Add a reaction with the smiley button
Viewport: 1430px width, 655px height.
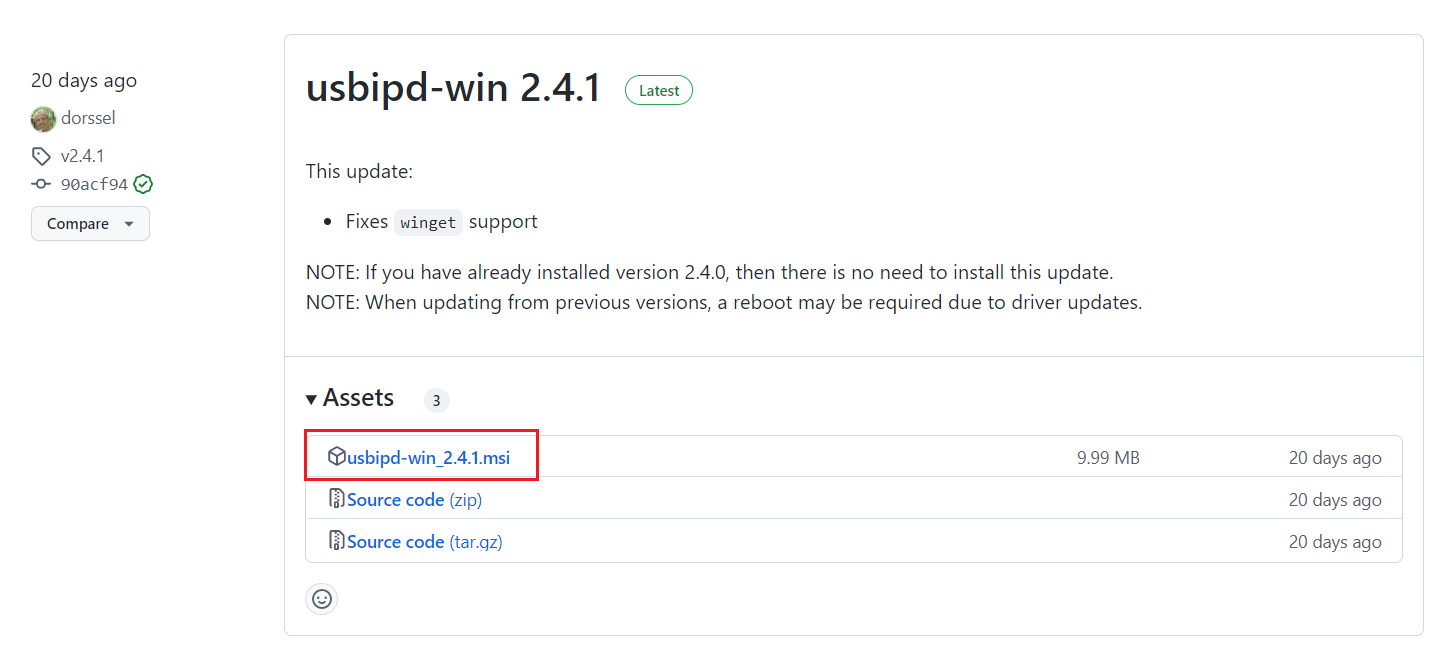click(x=322, y=599)
